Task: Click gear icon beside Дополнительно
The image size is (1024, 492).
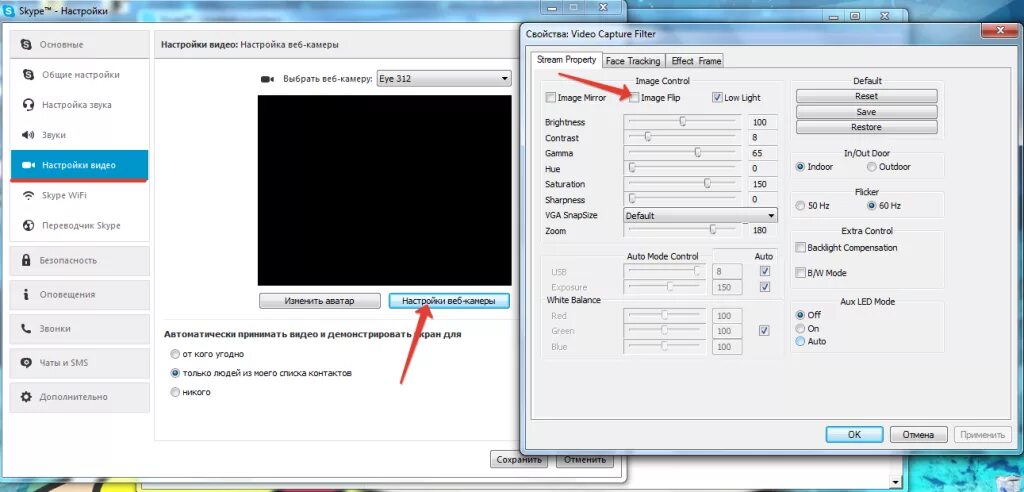Action: coord(26,397)
